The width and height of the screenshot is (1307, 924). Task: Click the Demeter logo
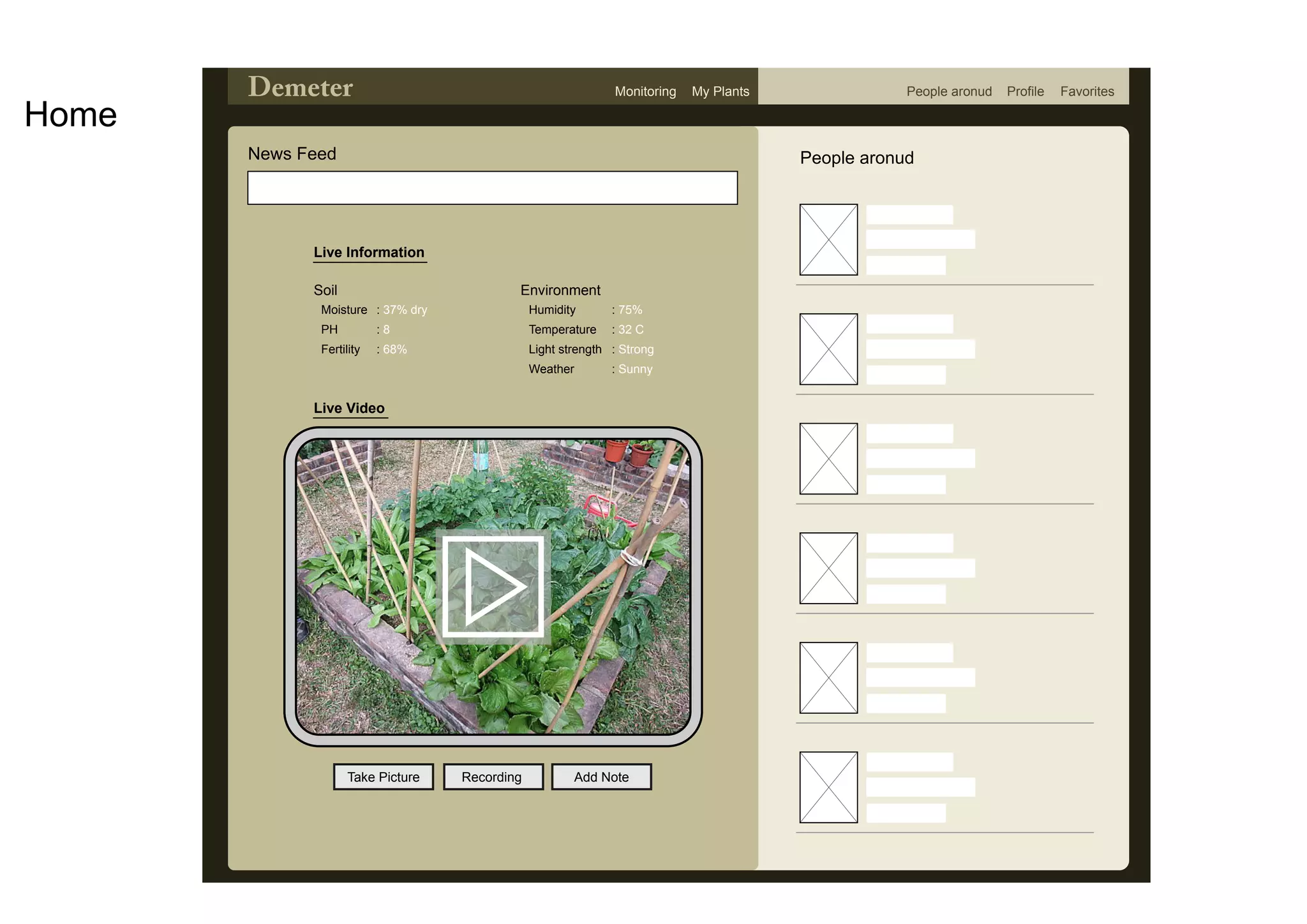300,87
